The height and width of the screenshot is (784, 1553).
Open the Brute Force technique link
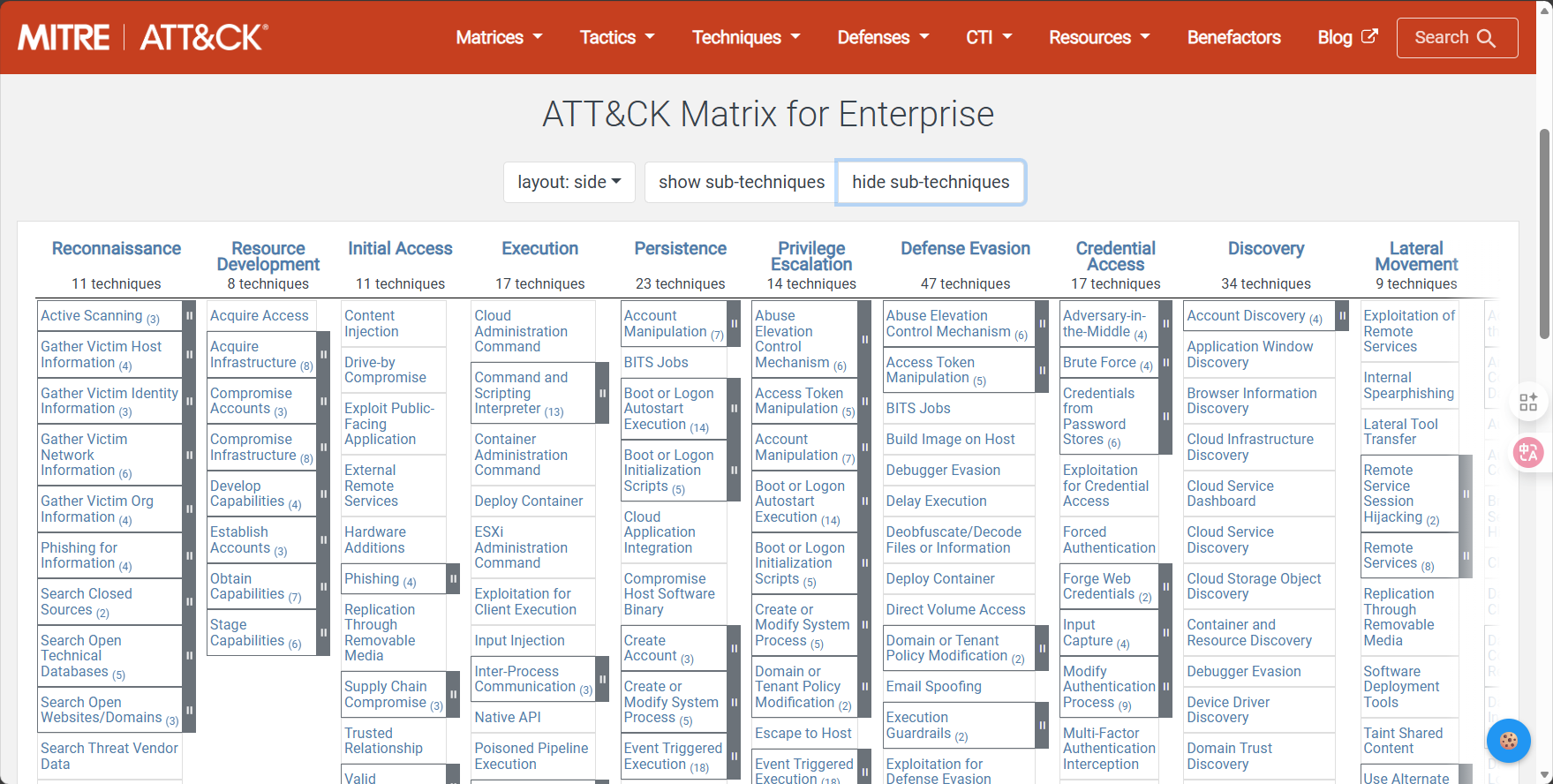click(1099, 362)
